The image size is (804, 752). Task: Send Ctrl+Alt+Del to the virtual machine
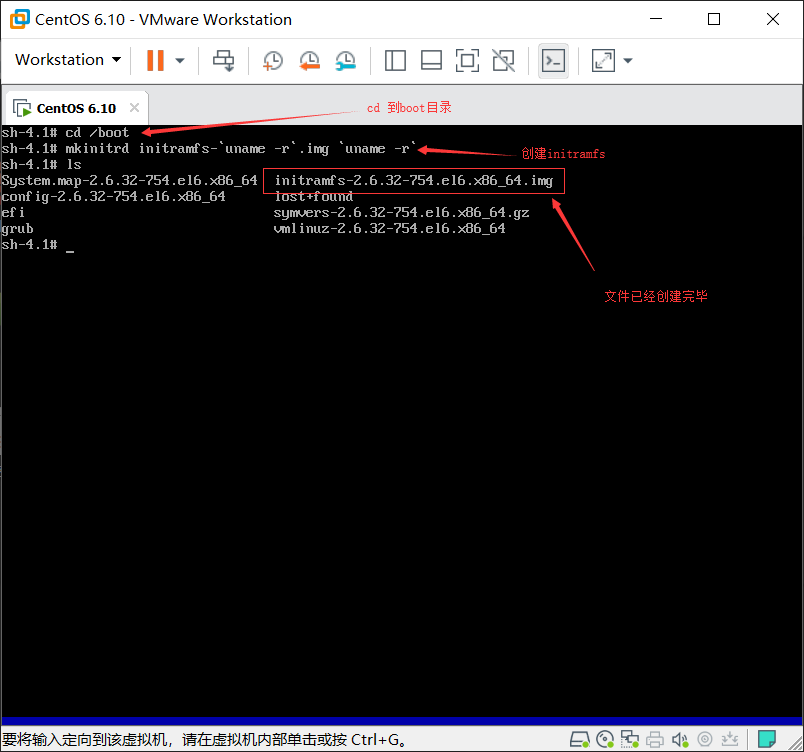[224, 60]
